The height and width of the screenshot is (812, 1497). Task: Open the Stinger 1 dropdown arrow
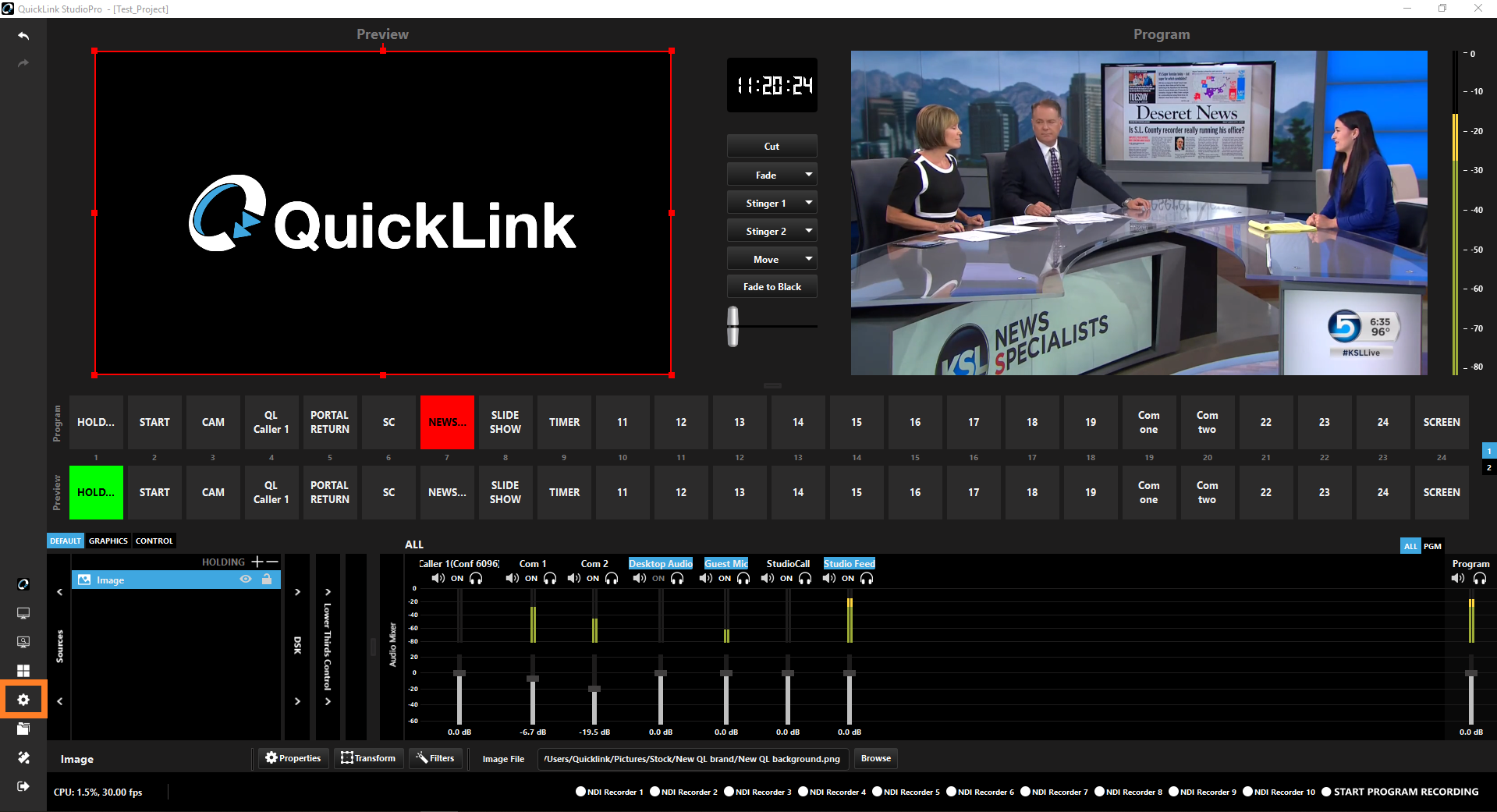tap(809, 203)
